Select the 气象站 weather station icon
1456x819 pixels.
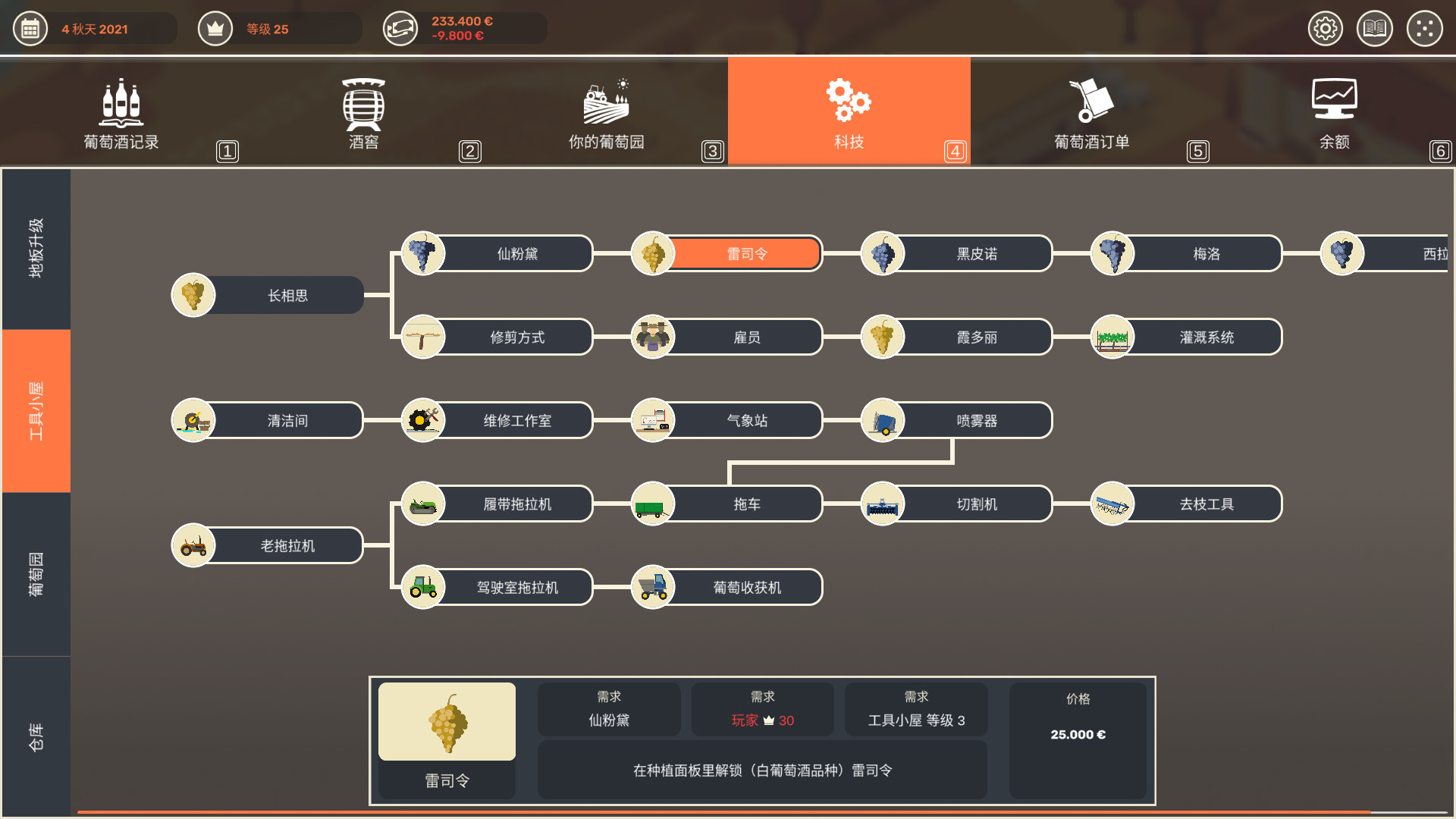(x=653, y=420)
